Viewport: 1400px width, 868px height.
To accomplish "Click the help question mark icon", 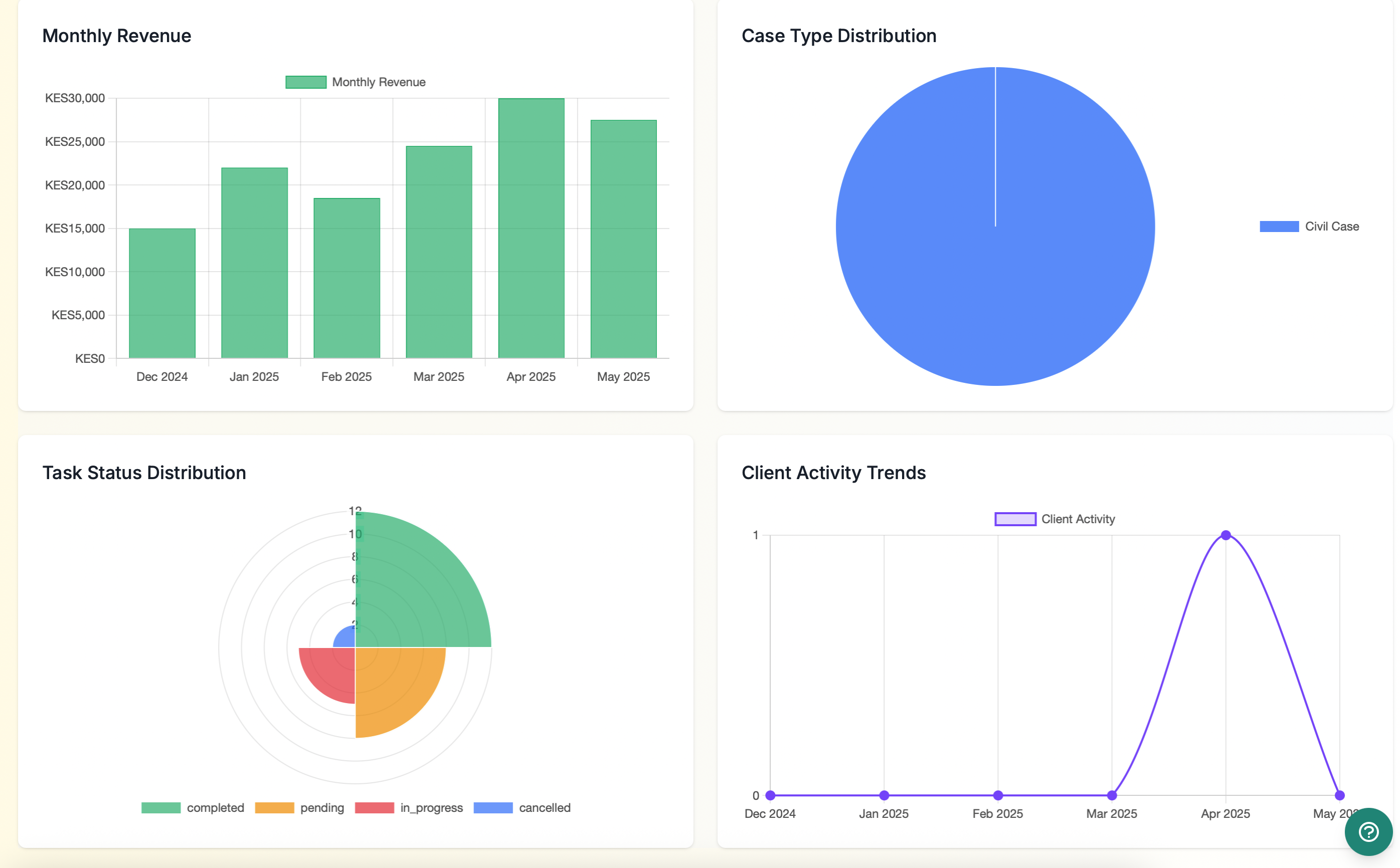I will 1368,831.
